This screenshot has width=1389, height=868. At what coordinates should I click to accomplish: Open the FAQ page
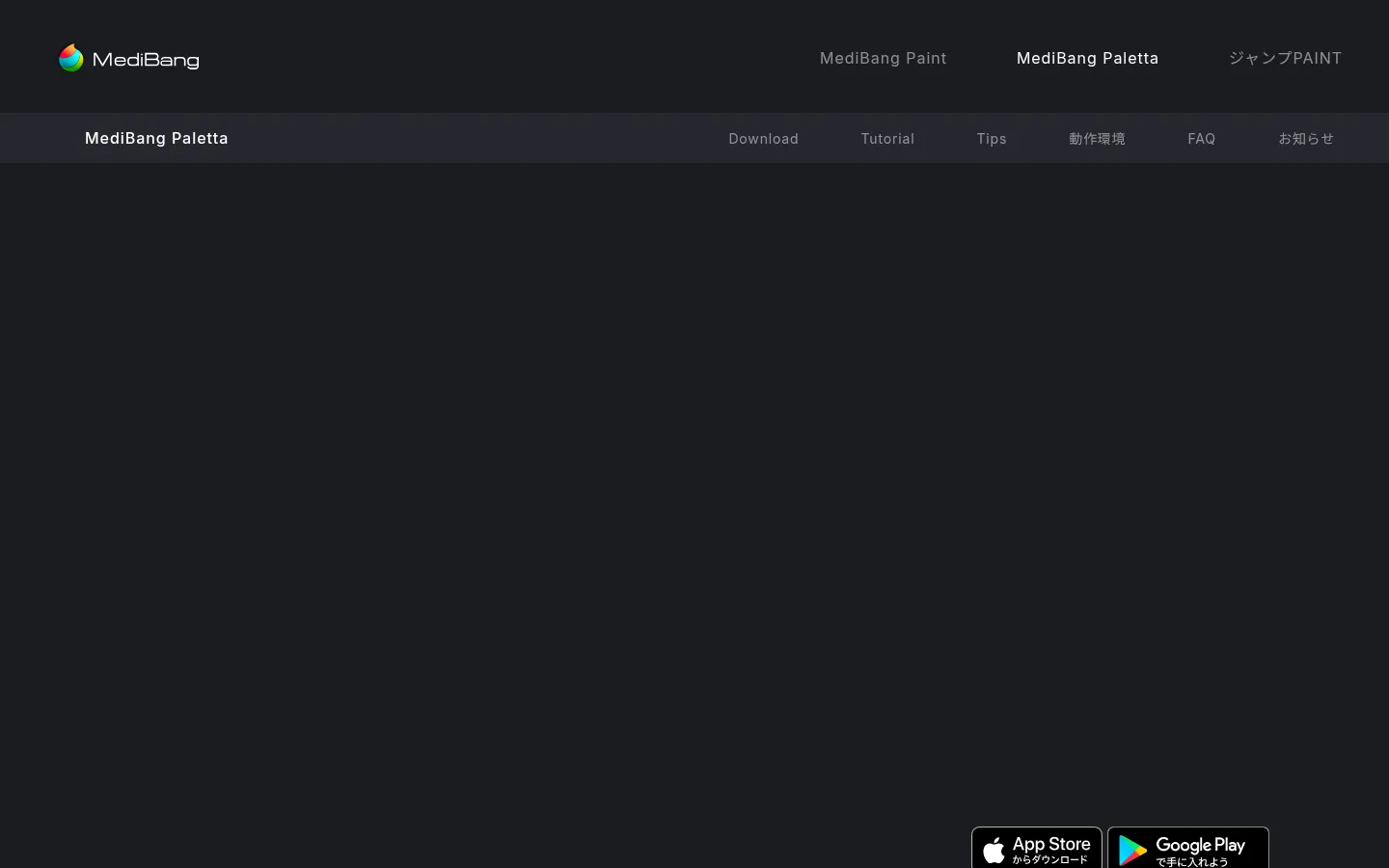(1201, 139)
